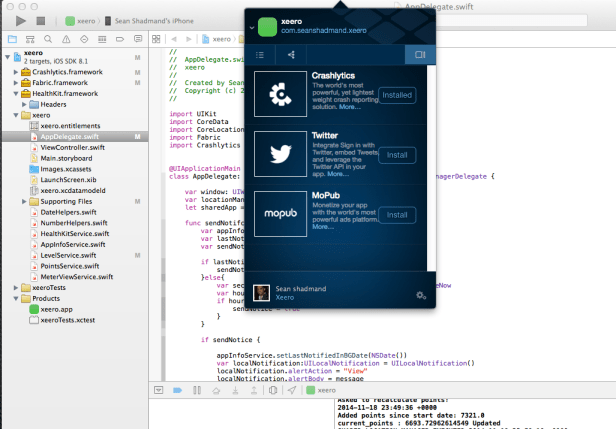
Task: Click the Crashlytics kit logo thumbnail
Action: (280, 94)
